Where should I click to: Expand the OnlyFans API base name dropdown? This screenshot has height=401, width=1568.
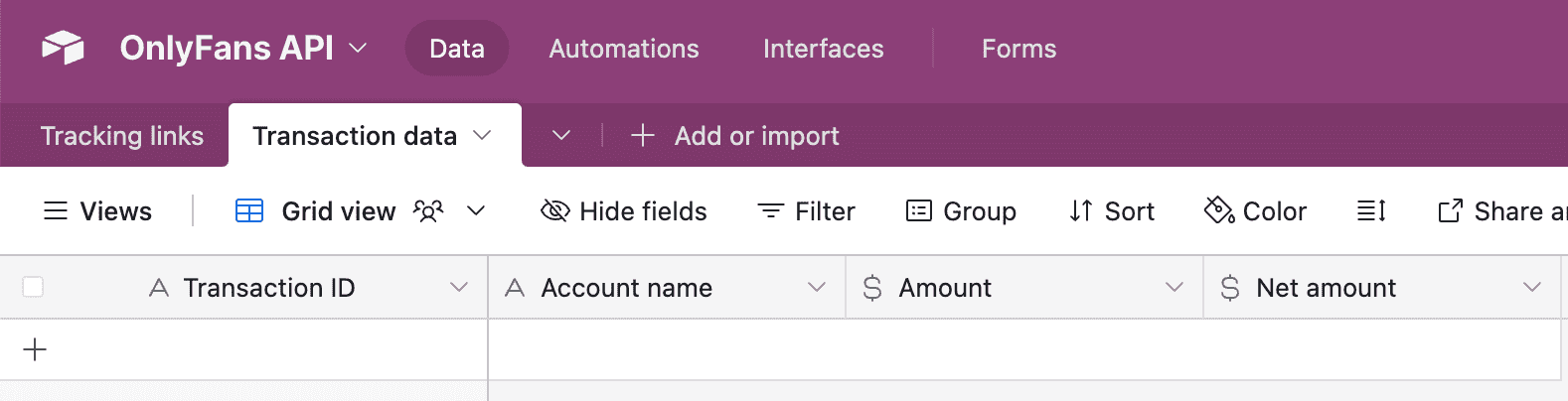point(358,48)
